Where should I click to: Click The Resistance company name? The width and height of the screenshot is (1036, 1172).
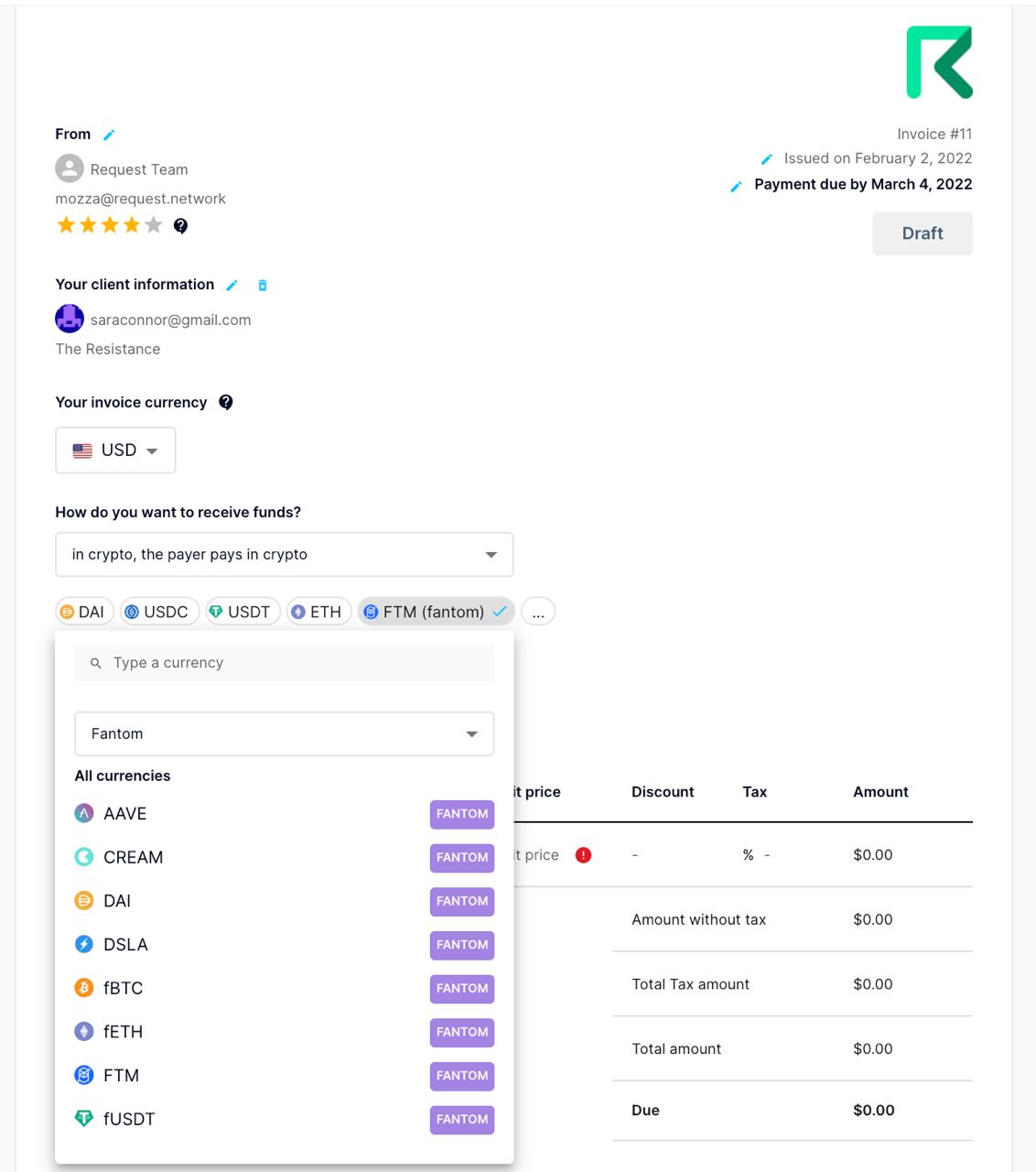click(108, 349)
